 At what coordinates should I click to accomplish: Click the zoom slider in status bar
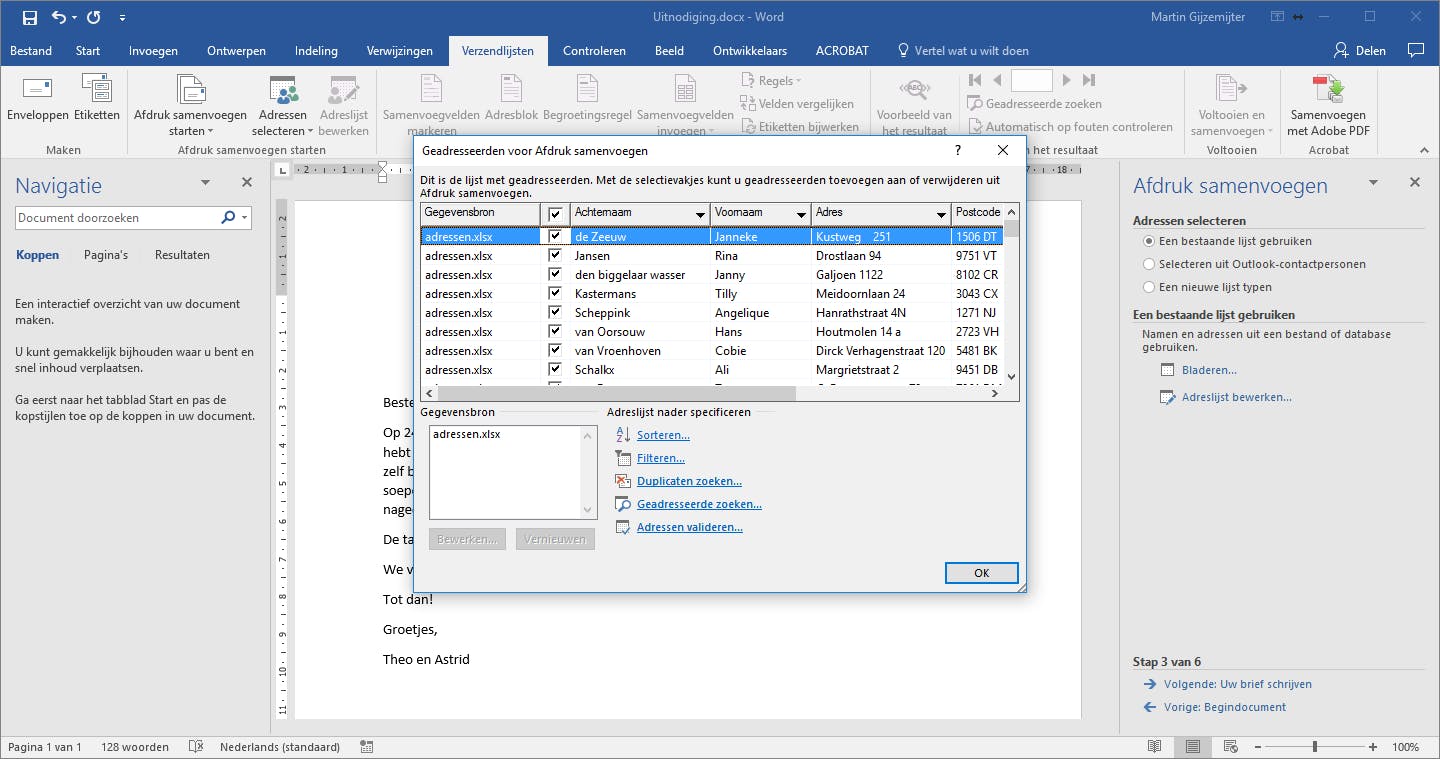(x=1314, y=747)
